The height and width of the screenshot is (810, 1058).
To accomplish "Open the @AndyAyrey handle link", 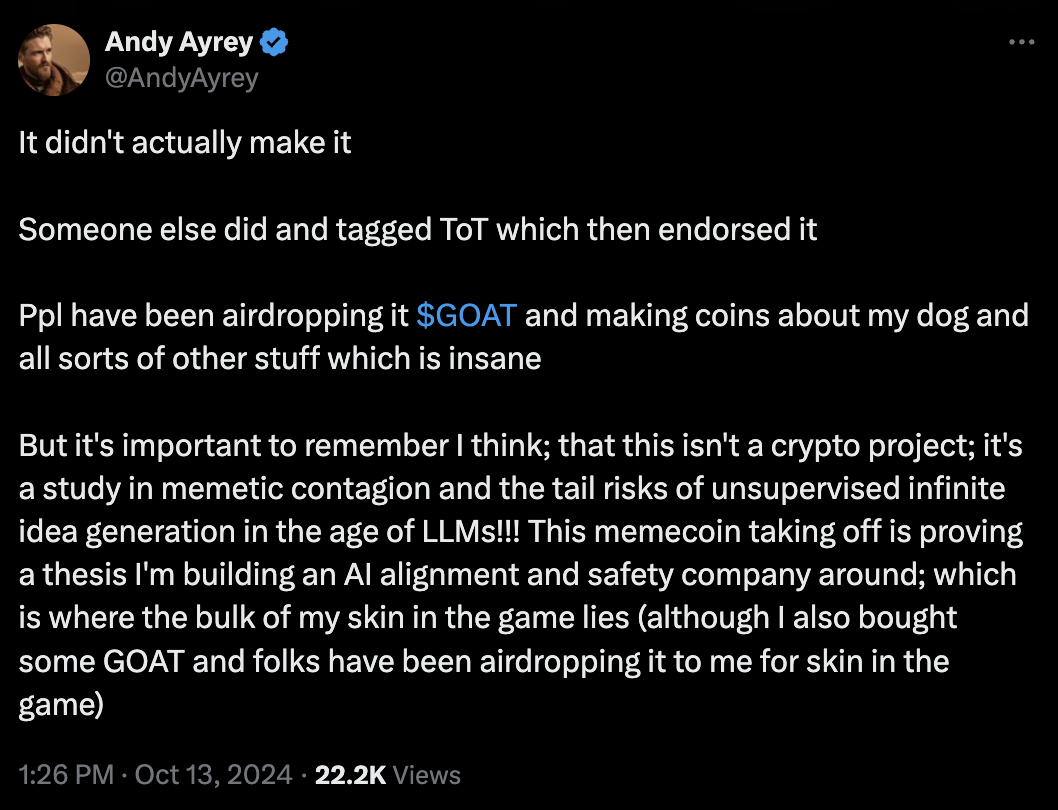I will (181, 76).
